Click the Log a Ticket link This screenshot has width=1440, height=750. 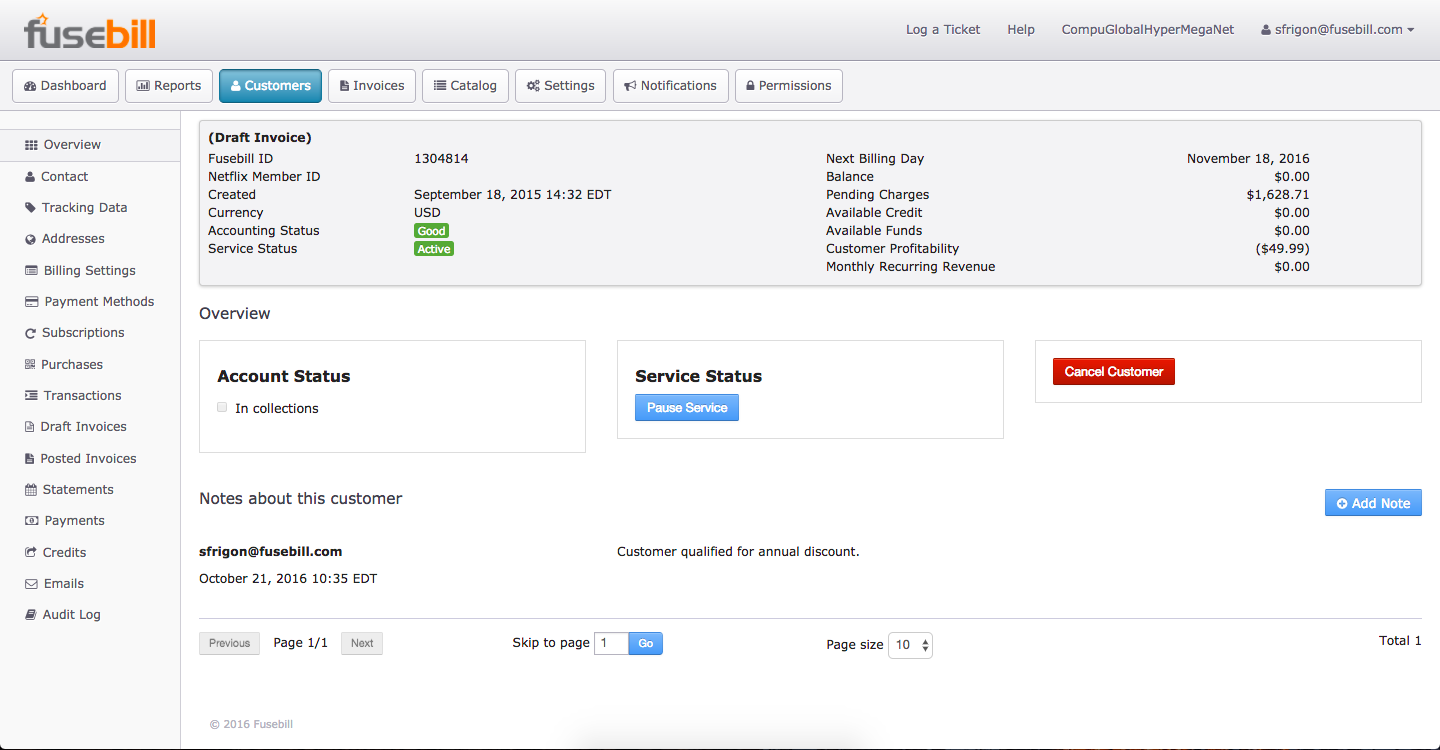[943, 30]
